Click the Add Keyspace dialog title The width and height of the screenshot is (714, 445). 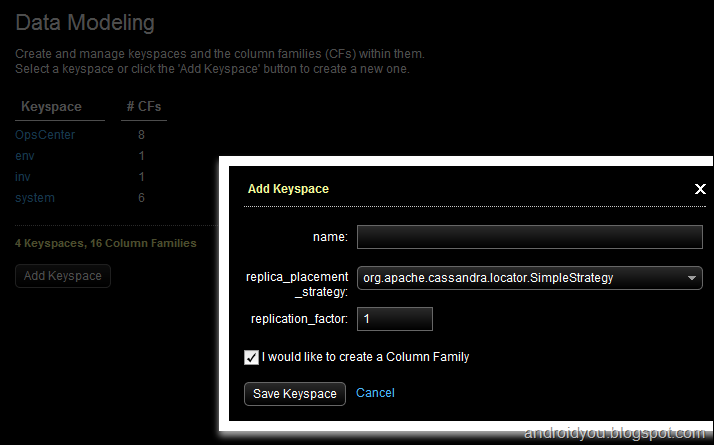pyautogui.click(x=288, y=188)
